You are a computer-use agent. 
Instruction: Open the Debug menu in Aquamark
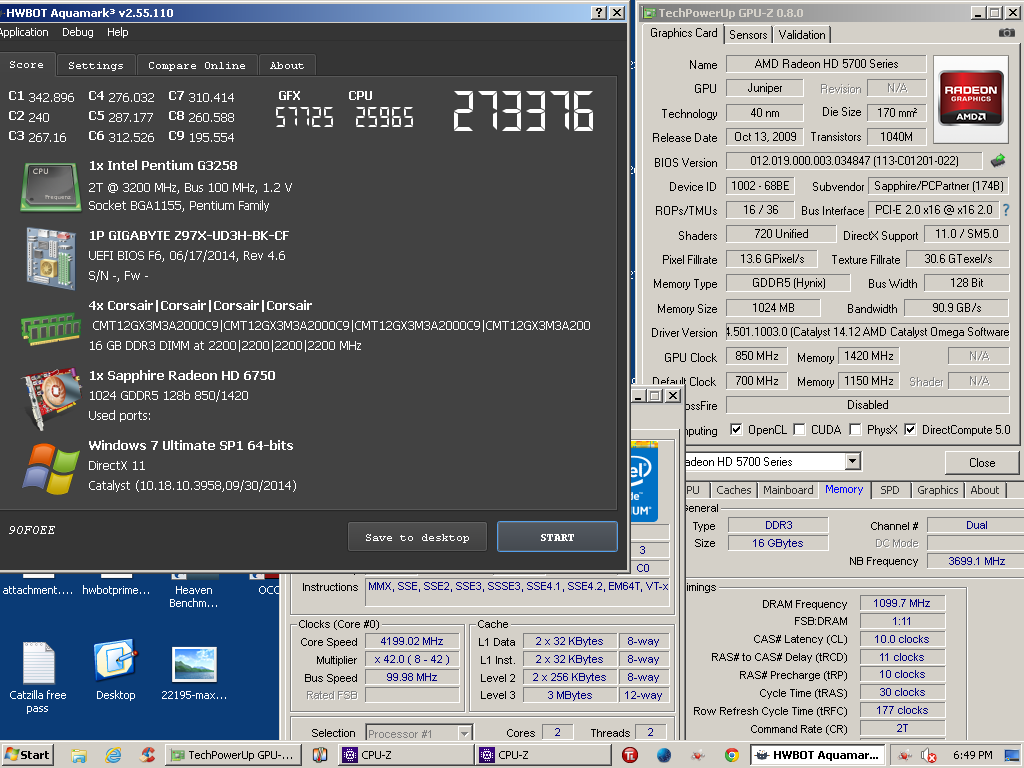tap(78, 32)
